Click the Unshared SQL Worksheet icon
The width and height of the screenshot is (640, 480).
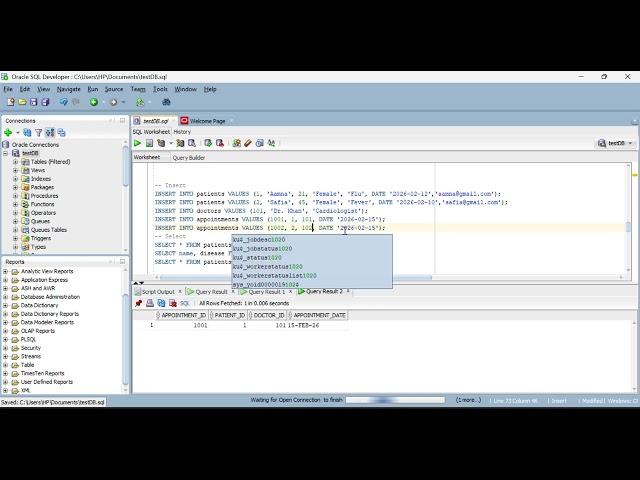(x=236, y=143)
